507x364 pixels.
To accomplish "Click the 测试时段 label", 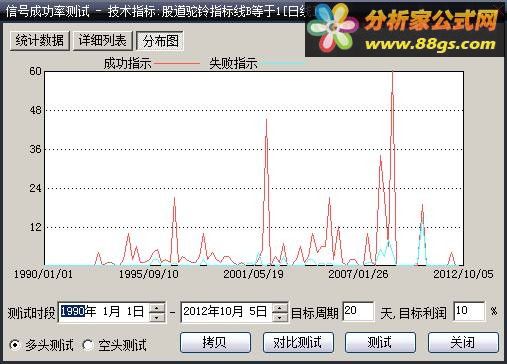I will (31, 313).
